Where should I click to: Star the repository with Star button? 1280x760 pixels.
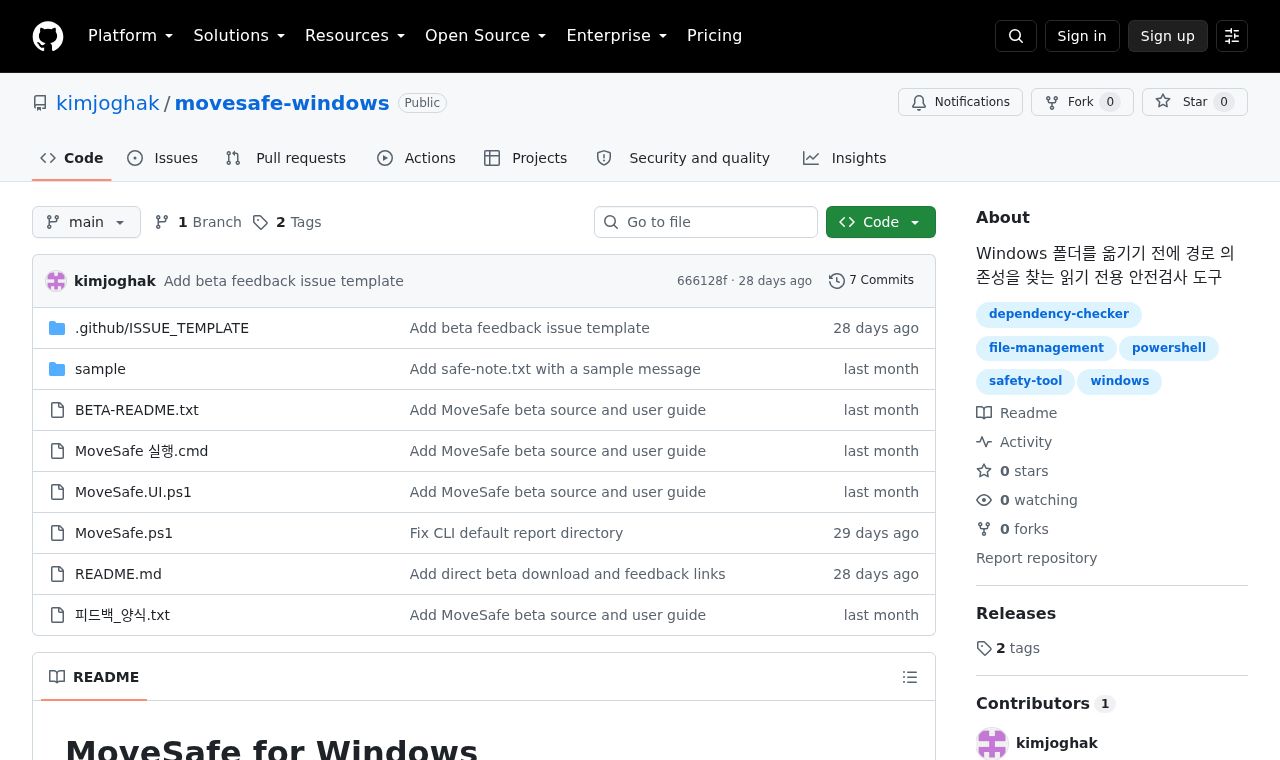point(1195,102)
